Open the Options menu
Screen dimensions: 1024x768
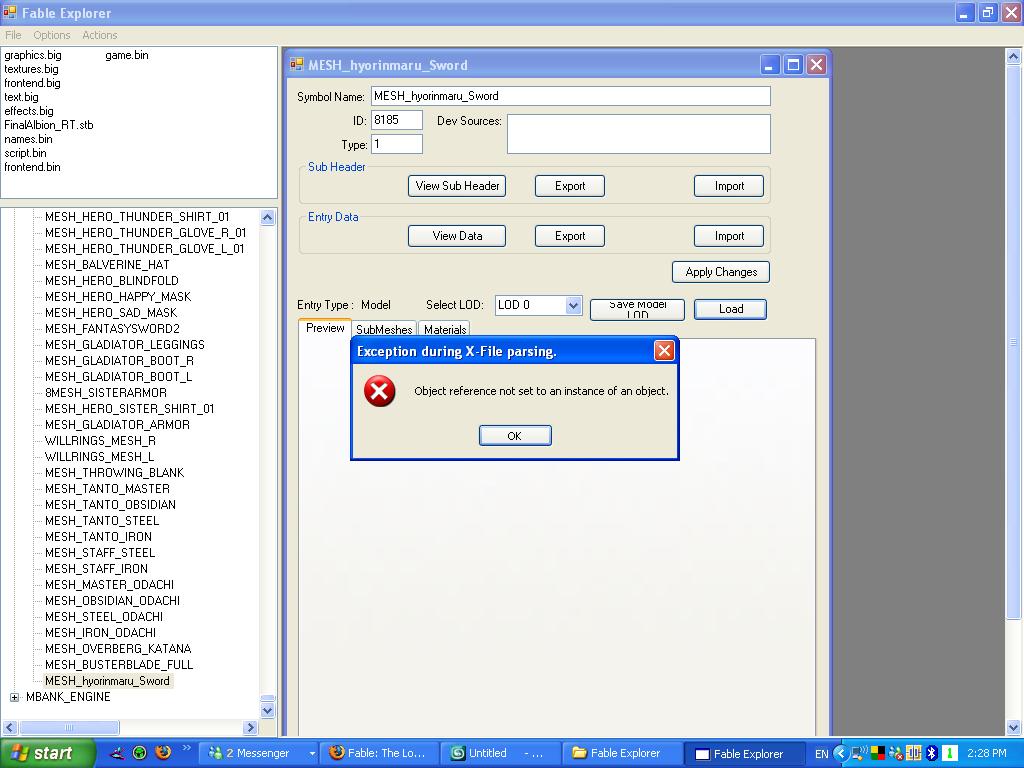pos(52,35)
